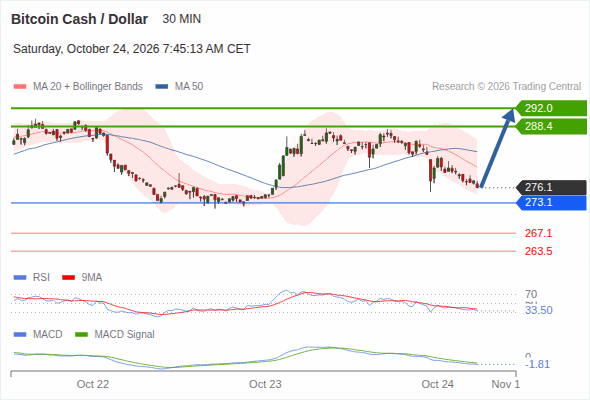Click the 267.1 red support value
Viewport: 590px width, 400px height.
[x=538, y=233]
